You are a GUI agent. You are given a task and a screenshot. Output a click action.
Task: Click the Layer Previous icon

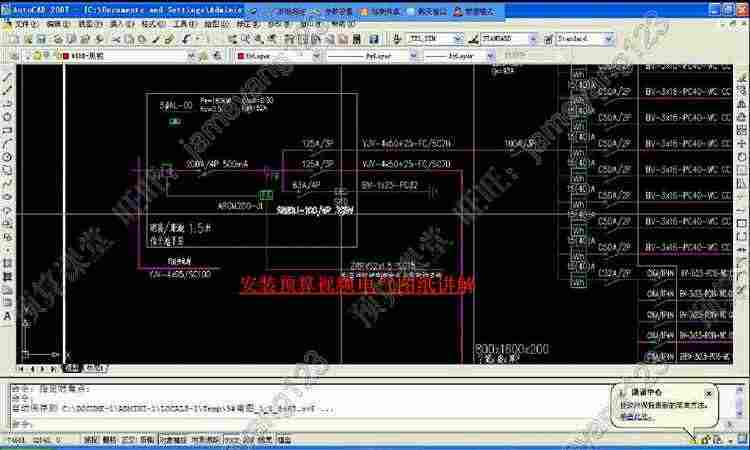pyautogui.click(x=218, y=56)
